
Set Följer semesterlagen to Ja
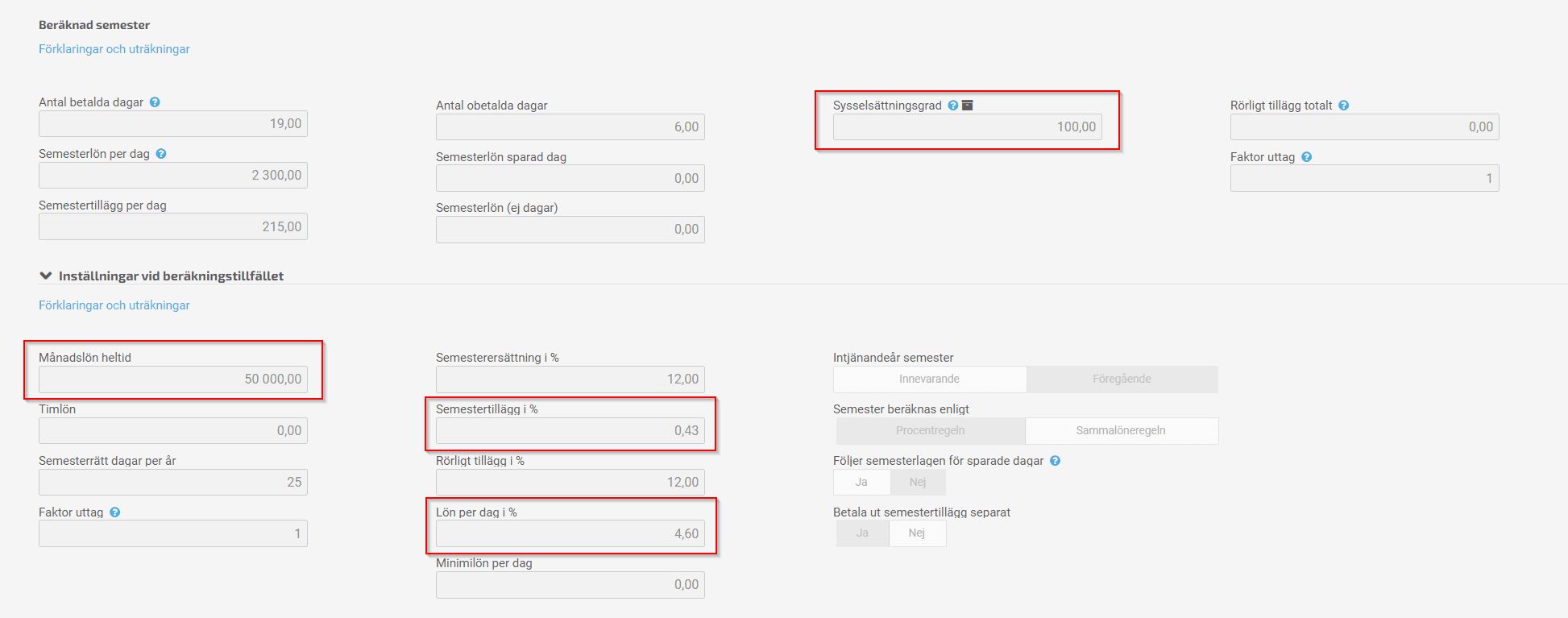pos(862,483)
